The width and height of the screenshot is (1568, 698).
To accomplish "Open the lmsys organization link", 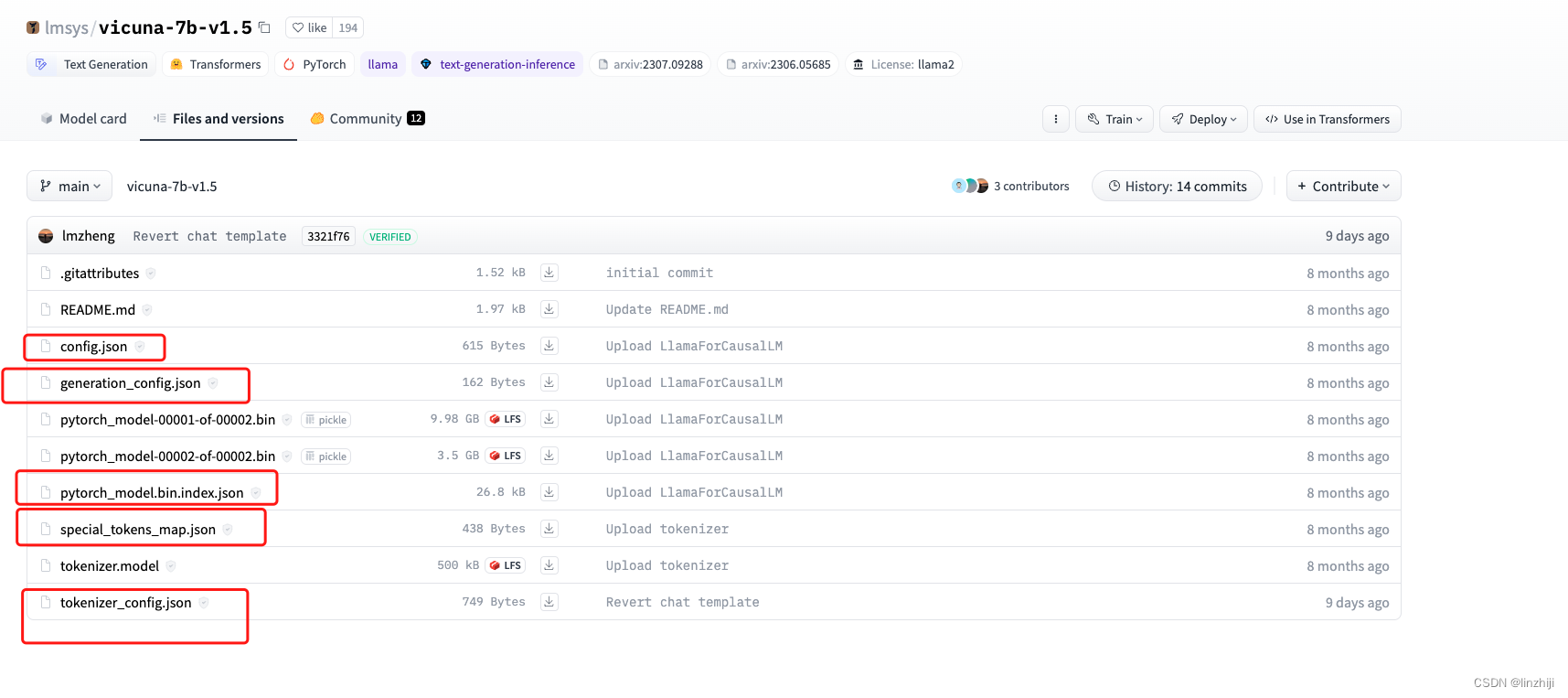I will (x=67, y=27).
